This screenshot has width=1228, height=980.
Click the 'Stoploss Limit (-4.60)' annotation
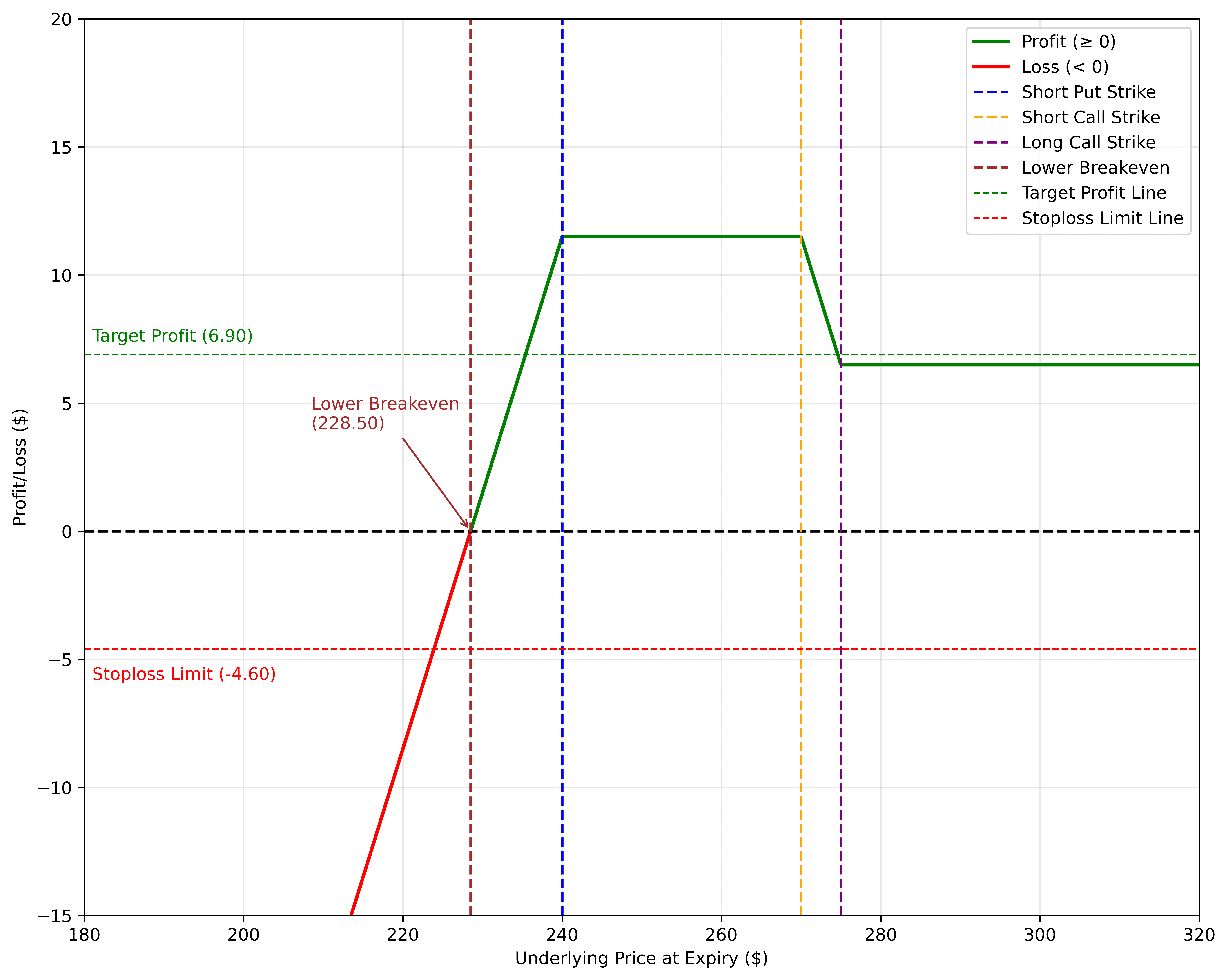click(x=184, y=674)
